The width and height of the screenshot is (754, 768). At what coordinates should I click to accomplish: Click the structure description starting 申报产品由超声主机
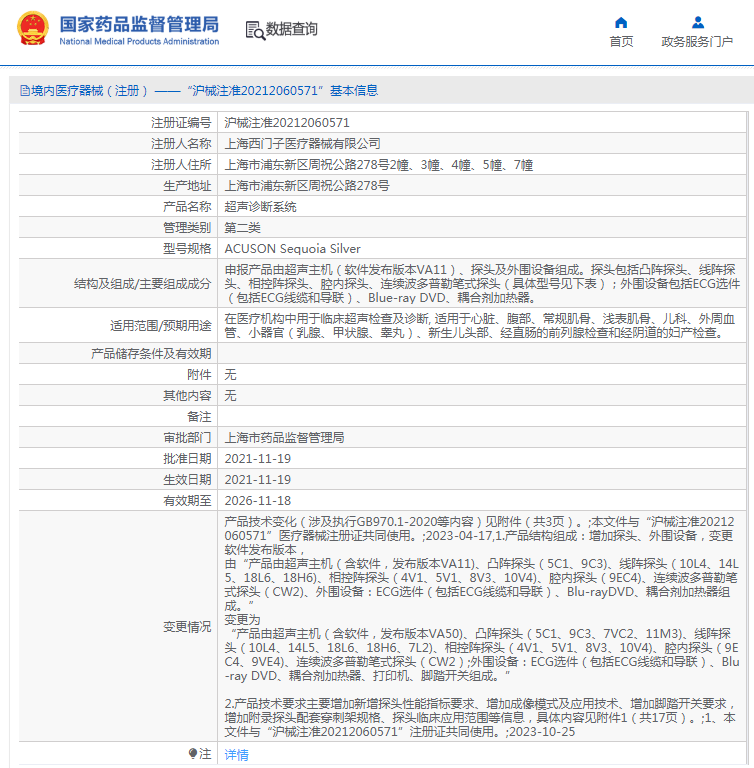[x=482, y=284]
